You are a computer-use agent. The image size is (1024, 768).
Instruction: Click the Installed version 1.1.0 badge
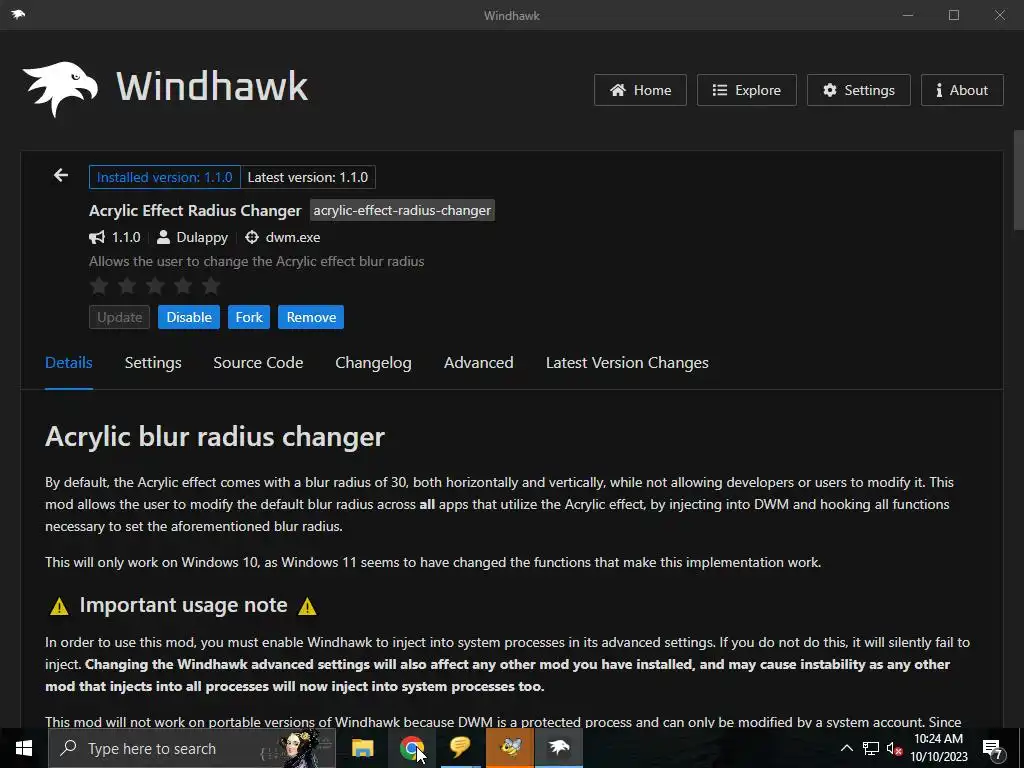[x=165, y=177]
